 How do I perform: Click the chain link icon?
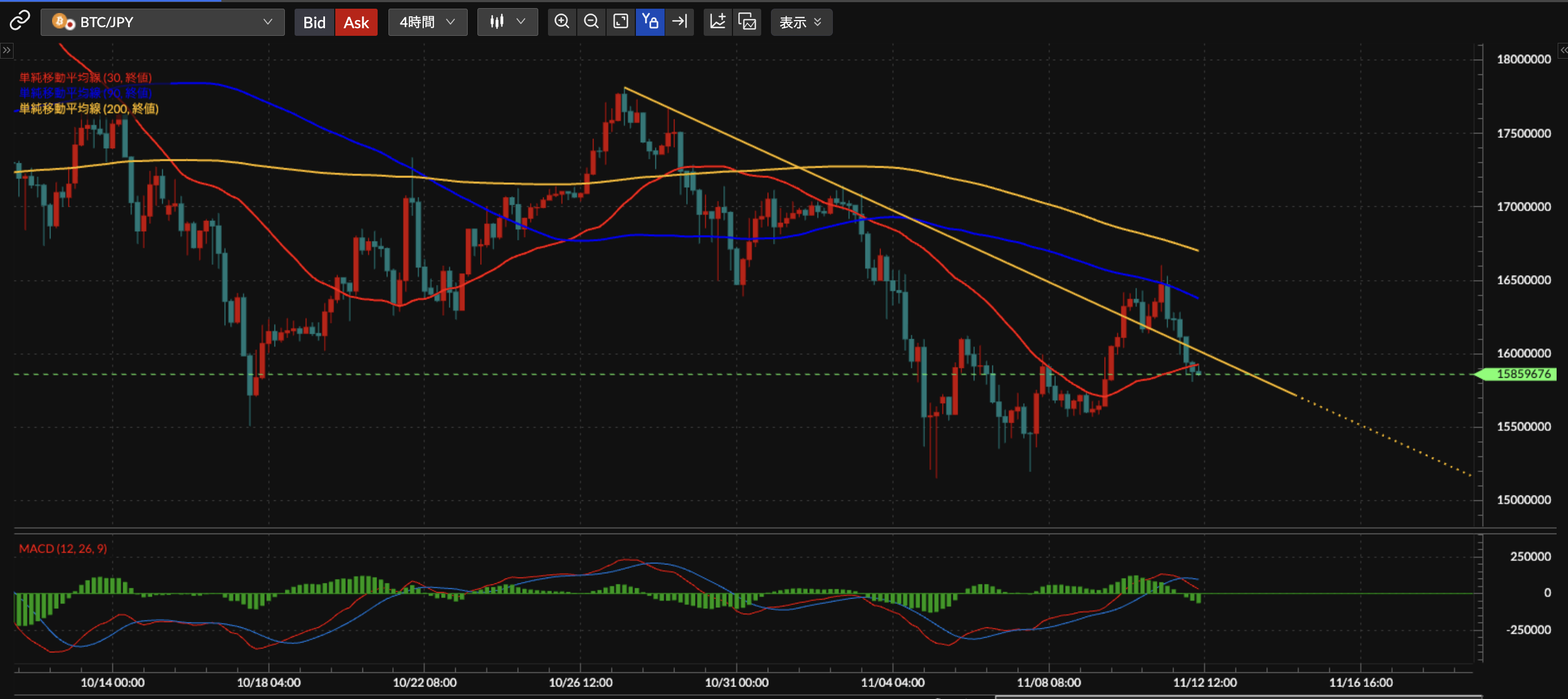(20, 21)
